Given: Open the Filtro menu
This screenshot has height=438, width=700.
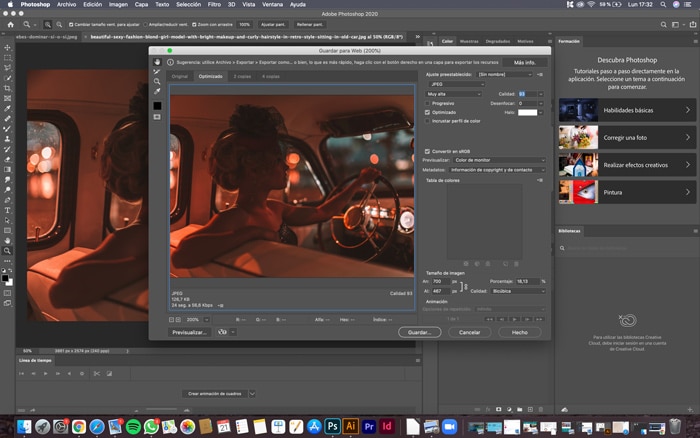Looking at the screenshot, I should tap(214, 4).
